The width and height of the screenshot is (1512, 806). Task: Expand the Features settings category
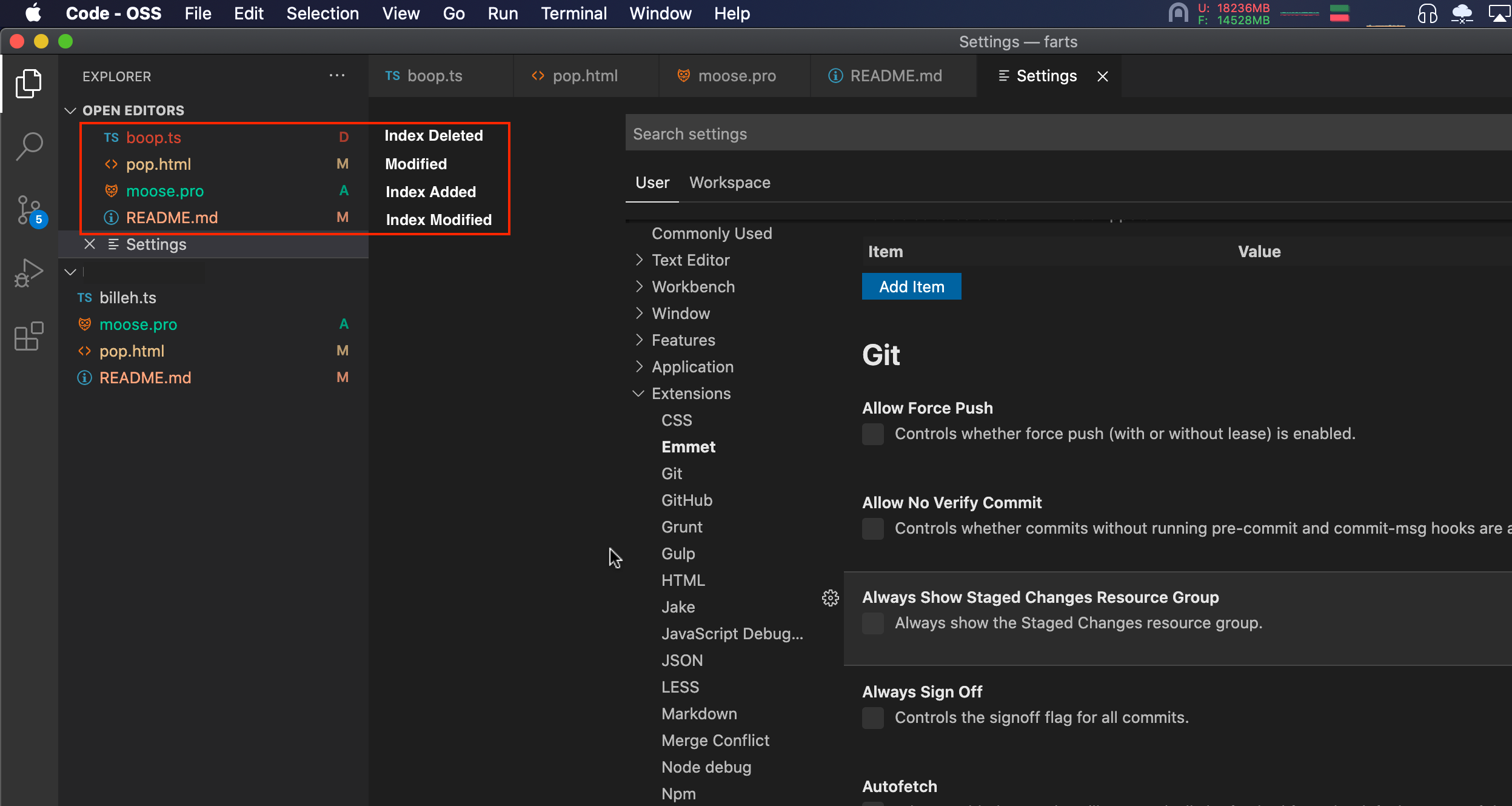(639, 340)
